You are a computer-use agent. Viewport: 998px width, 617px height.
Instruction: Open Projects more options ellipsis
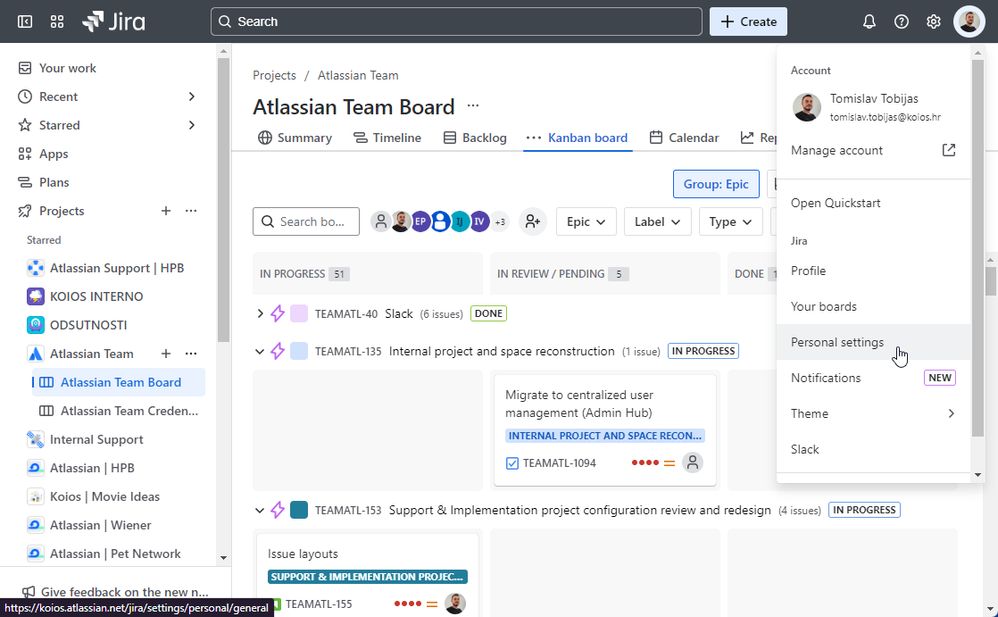click(191, 211)
